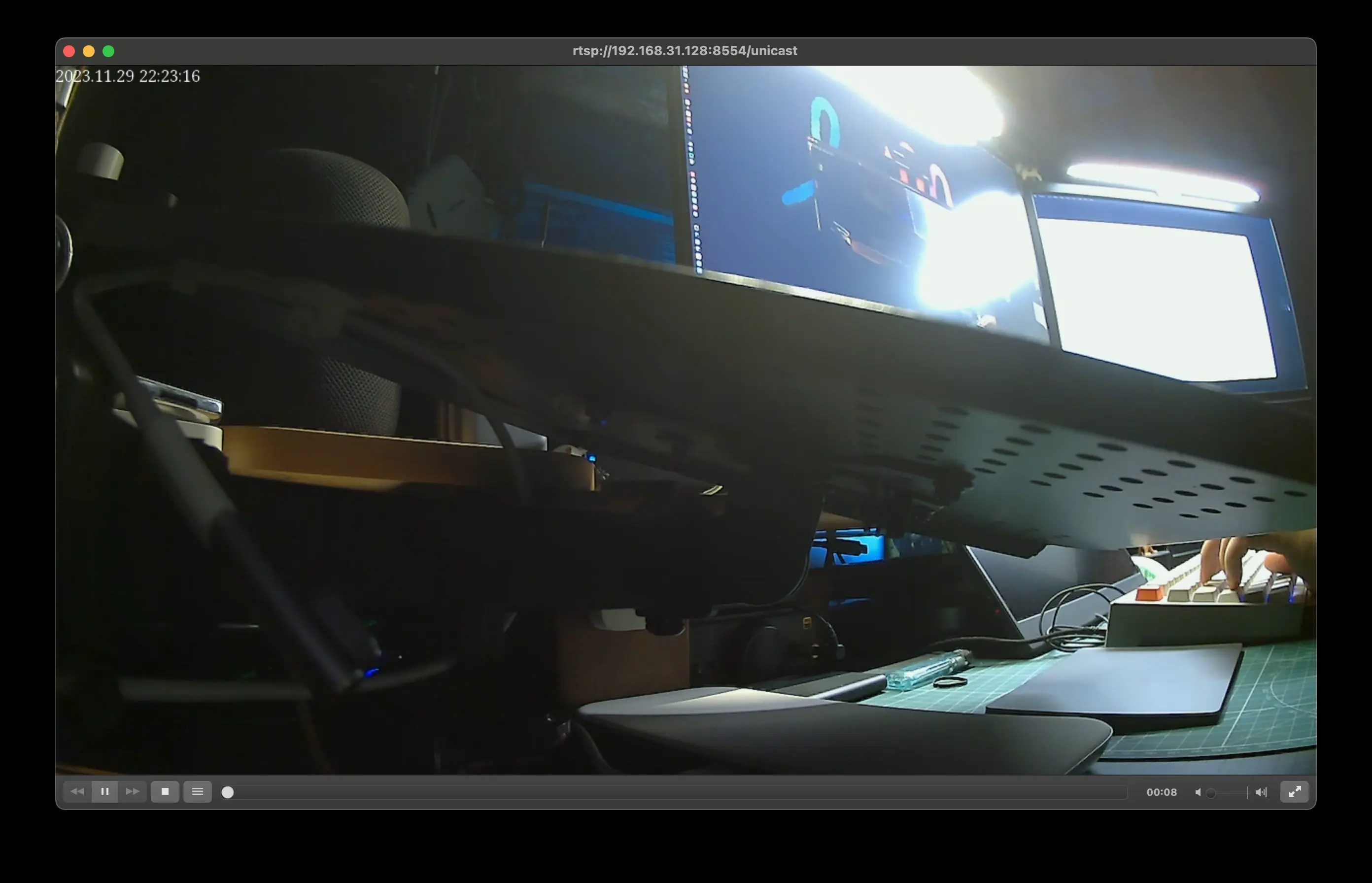Close the VLC window with the red button
The height and width of the screenshot is (883, 1372).
(x=69, y=52)
